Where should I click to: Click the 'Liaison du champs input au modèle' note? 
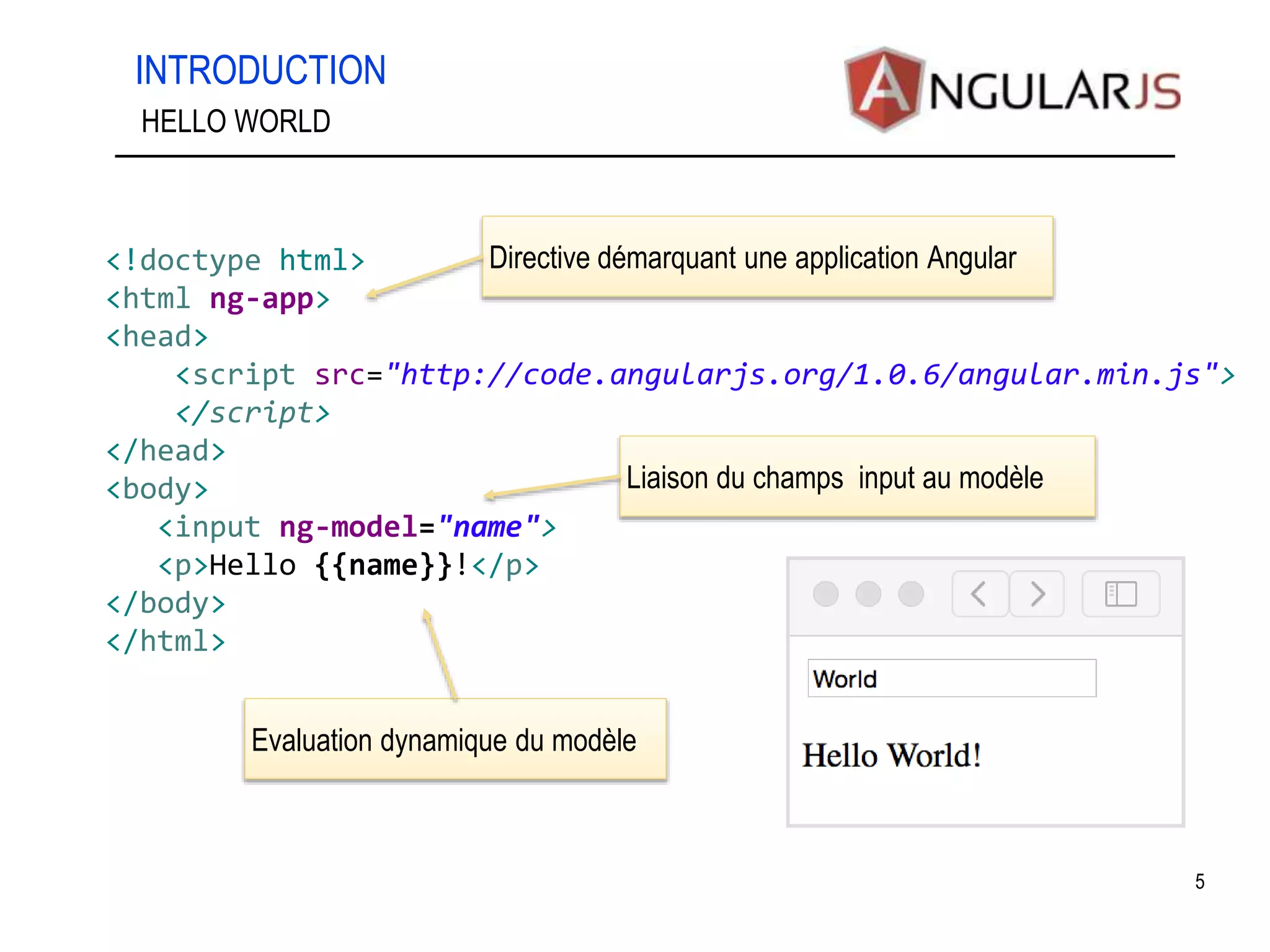tap(858, 477)
